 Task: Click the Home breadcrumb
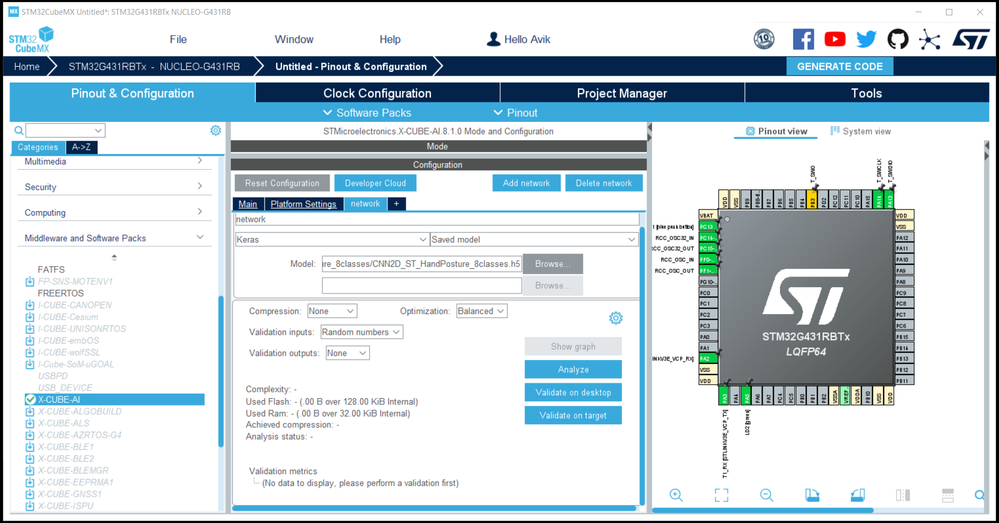coord(27,66)
